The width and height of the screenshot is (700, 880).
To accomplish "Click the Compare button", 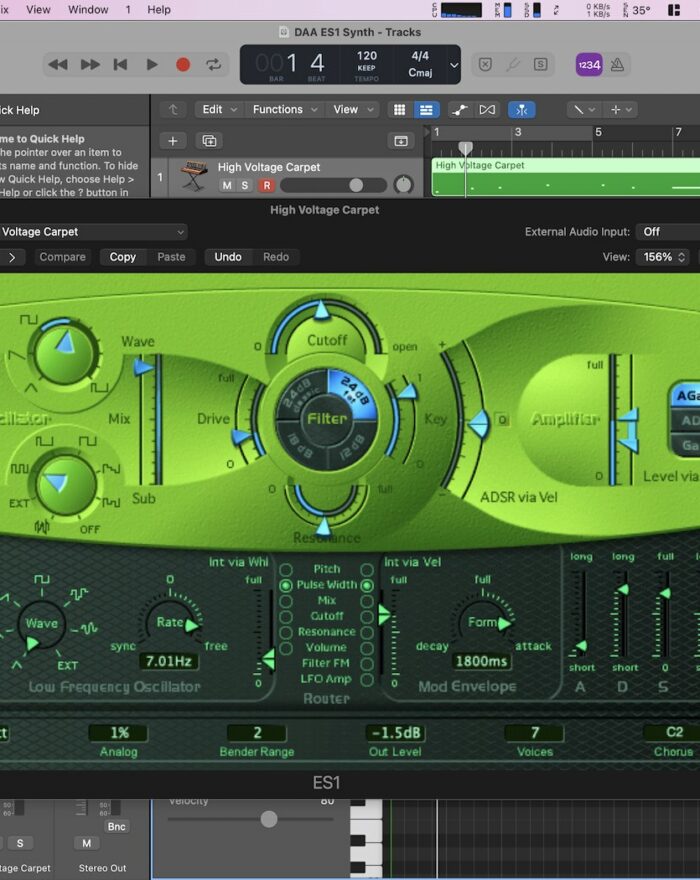I will coord(62,257).
